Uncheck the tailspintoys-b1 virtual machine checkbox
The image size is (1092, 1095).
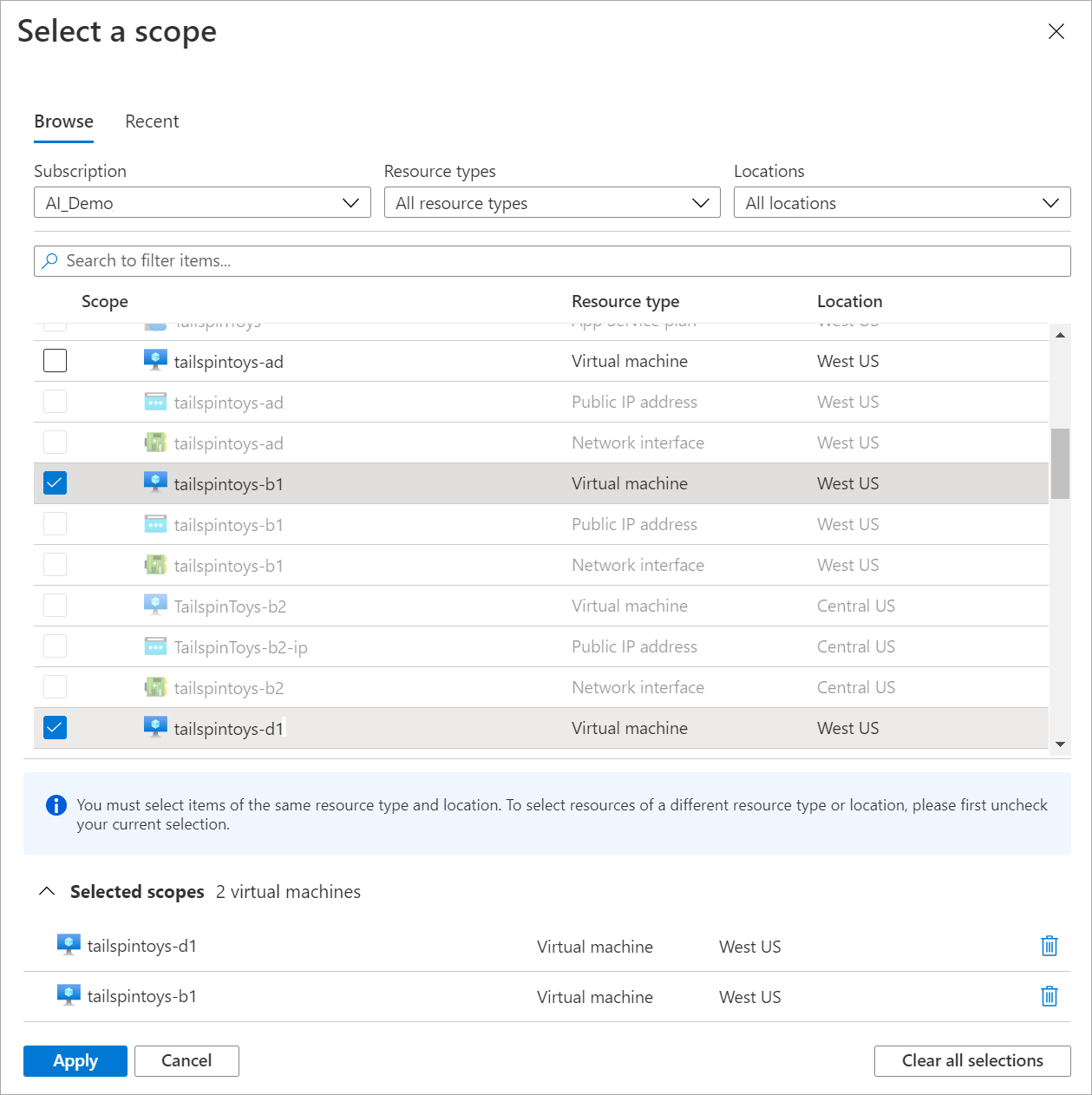(56, 482)
